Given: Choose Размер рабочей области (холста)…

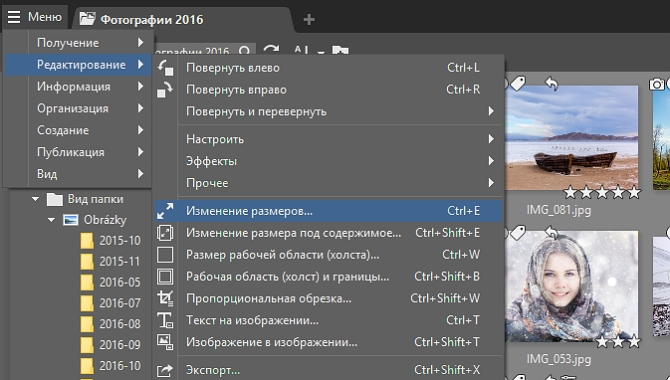Looking at the screenshot, I should point(328,255).
